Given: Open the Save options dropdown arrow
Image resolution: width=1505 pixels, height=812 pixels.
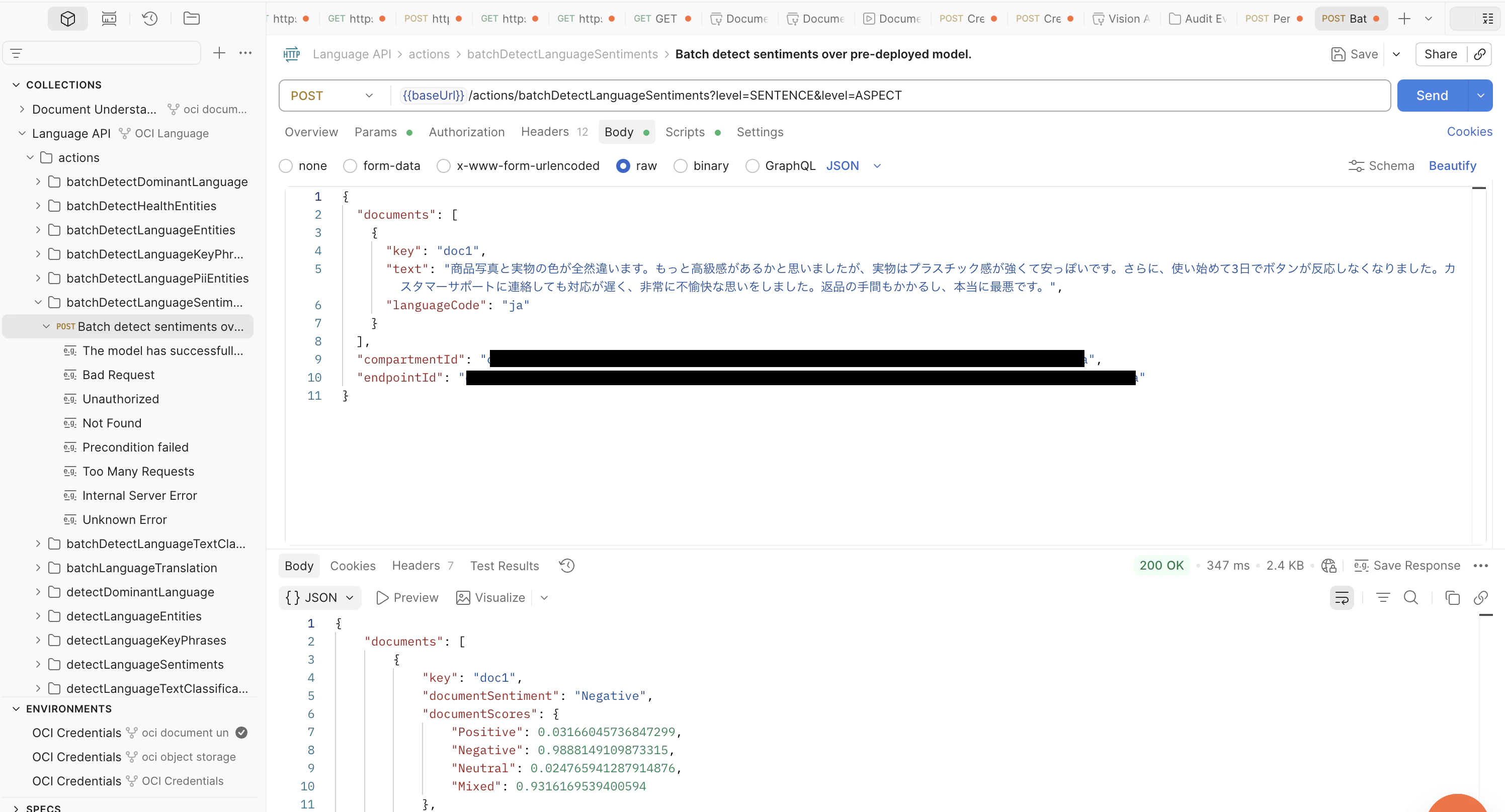Looking at the screenshot, I should (x=1396, y=54).
